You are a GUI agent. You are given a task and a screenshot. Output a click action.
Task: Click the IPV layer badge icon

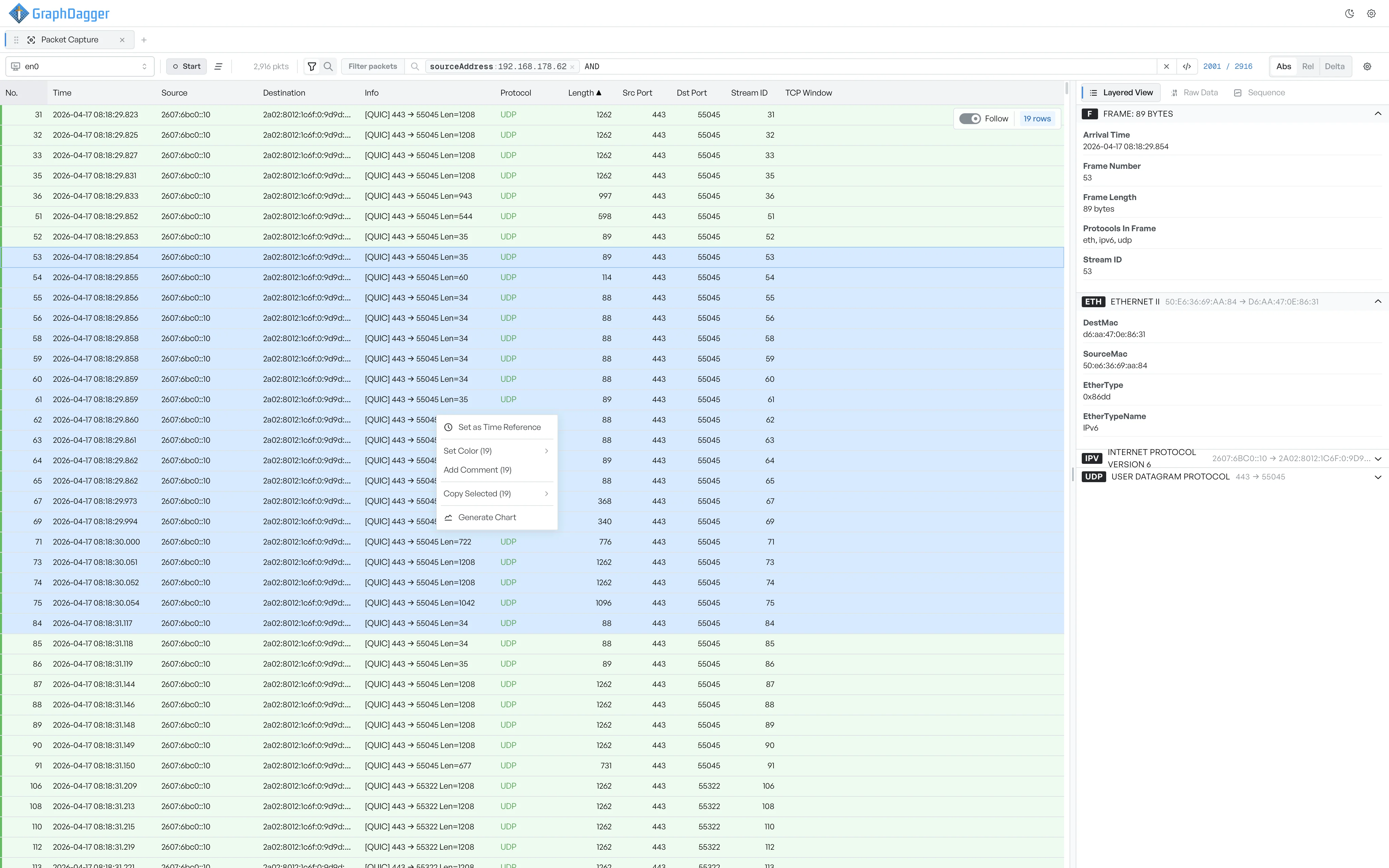(1092, 458)
